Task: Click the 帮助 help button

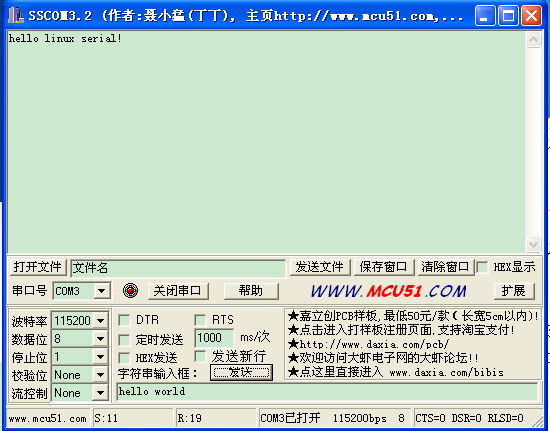Action: (251, 291)
